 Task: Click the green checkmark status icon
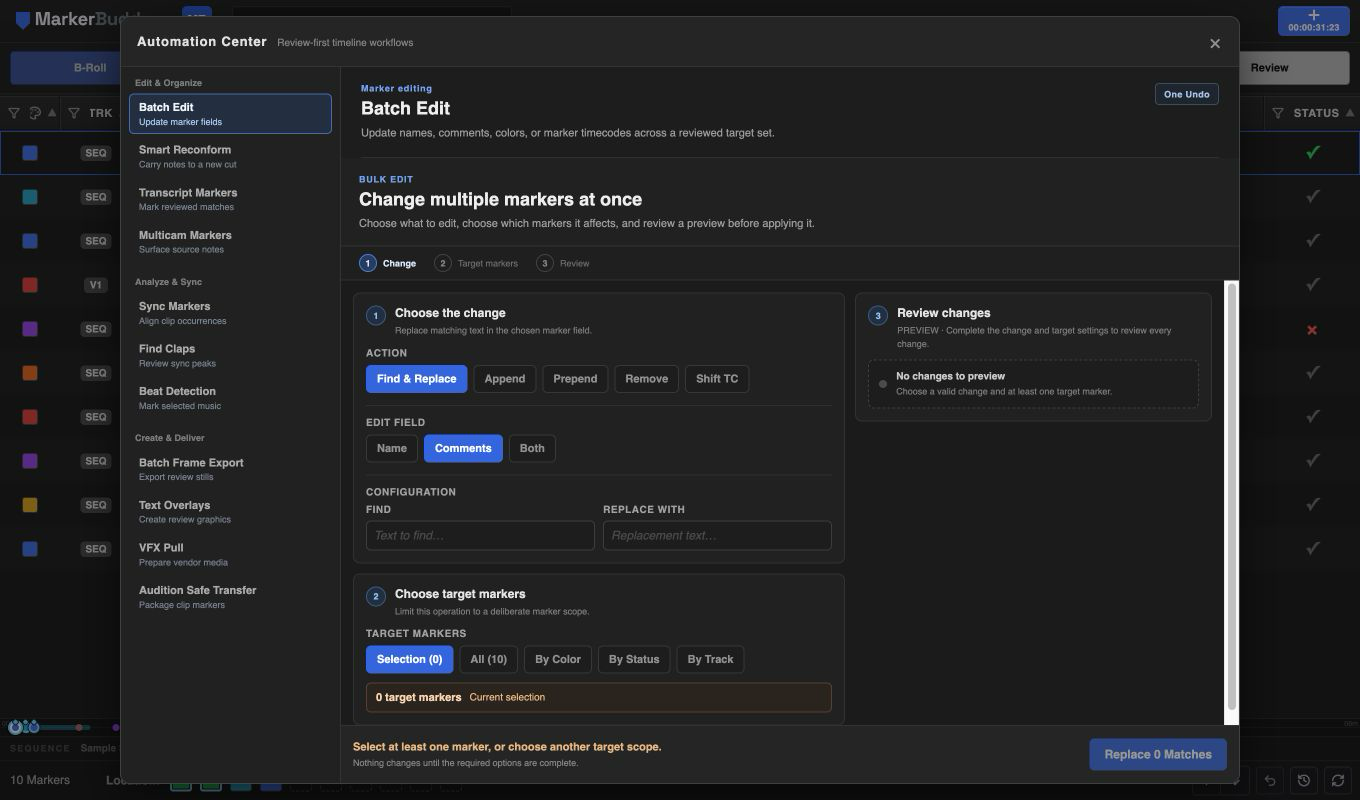point(1313,152)
